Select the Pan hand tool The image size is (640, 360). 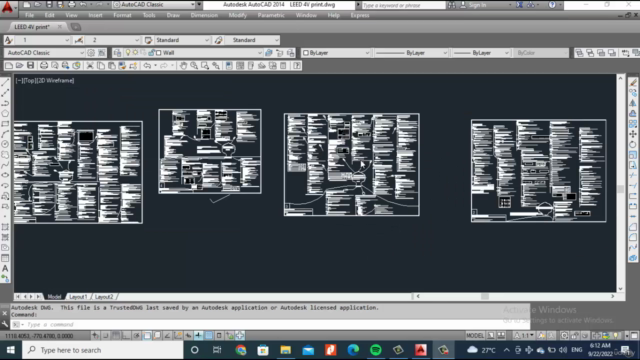183,65
